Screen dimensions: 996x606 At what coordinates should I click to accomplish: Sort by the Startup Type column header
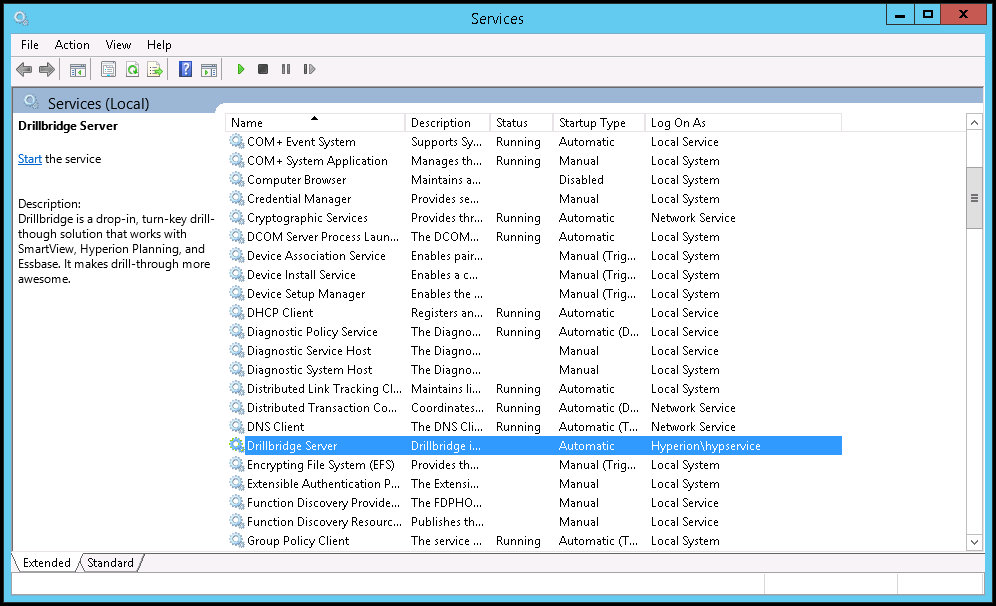pos(598,123)
